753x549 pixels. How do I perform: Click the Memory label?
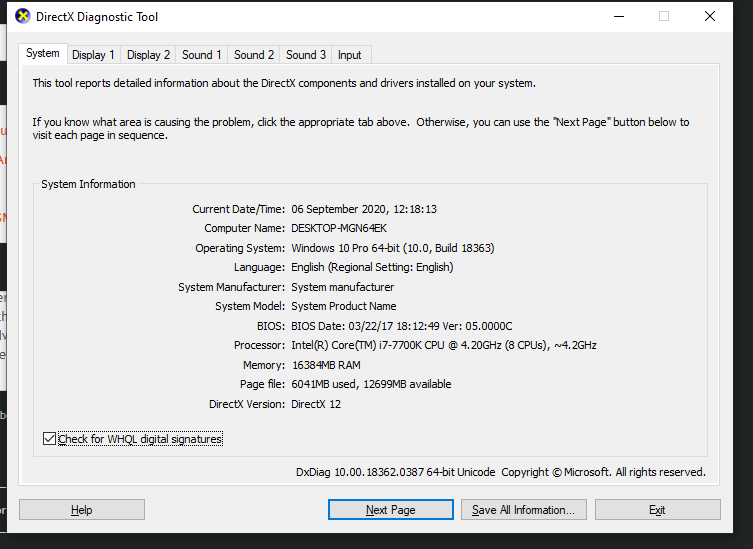(x=264, y=365)
